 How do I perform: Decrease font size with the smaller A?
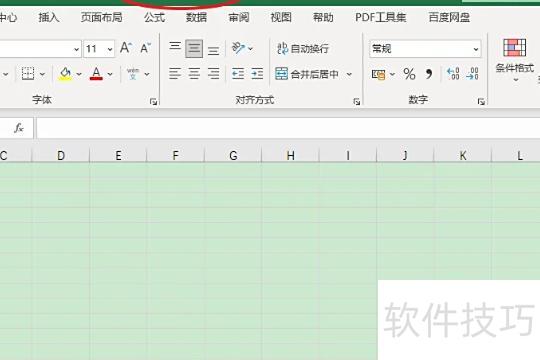tap(145, 48)
